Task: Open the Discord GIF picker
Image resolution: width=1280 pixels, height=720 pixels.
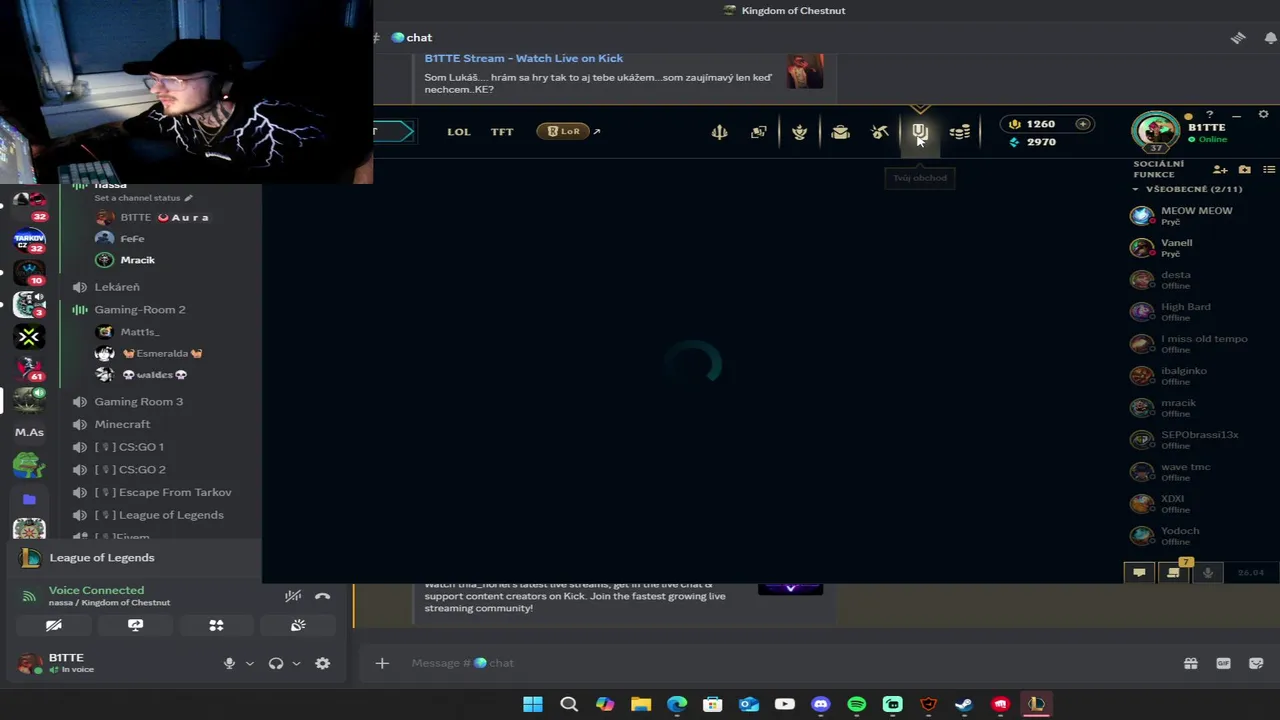Action: [1223, 663]
